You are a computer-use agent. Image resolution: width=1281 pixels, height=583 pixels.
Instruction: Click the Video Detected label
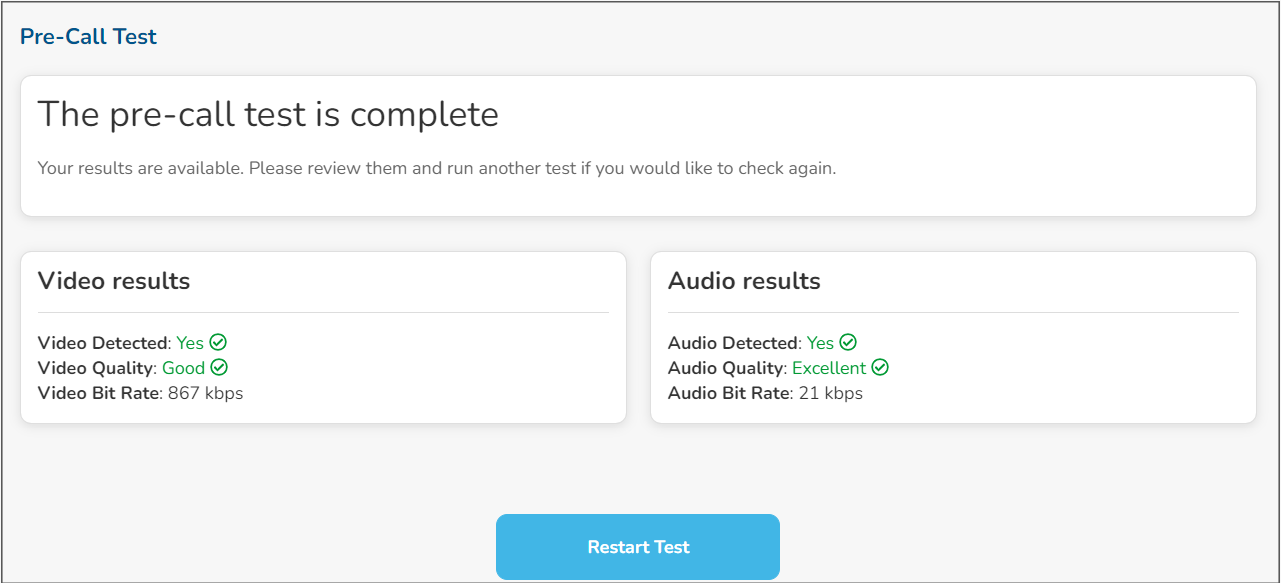[x=103, y=343]
